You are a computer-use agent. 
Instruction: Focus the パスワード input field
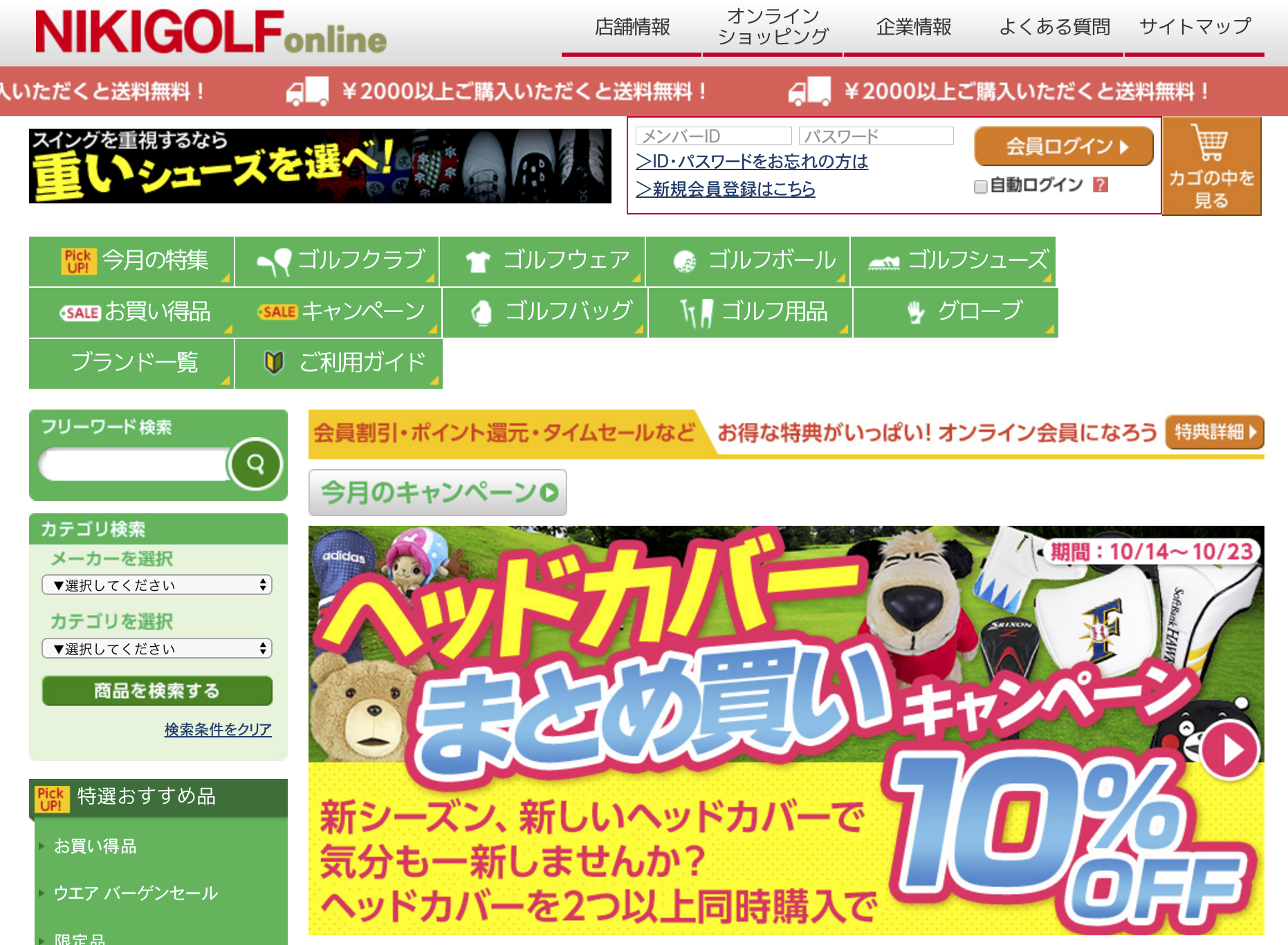tap(876, 136)
